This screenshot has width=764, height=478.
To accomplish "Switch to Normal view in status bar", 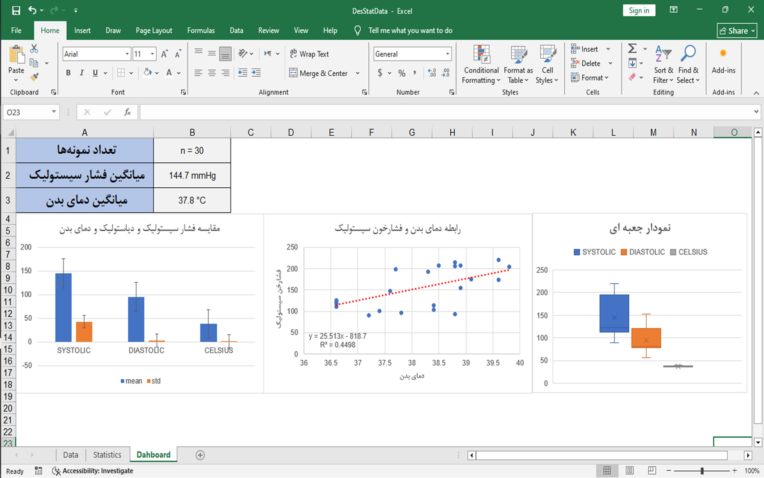I will [x=607, y=470].
